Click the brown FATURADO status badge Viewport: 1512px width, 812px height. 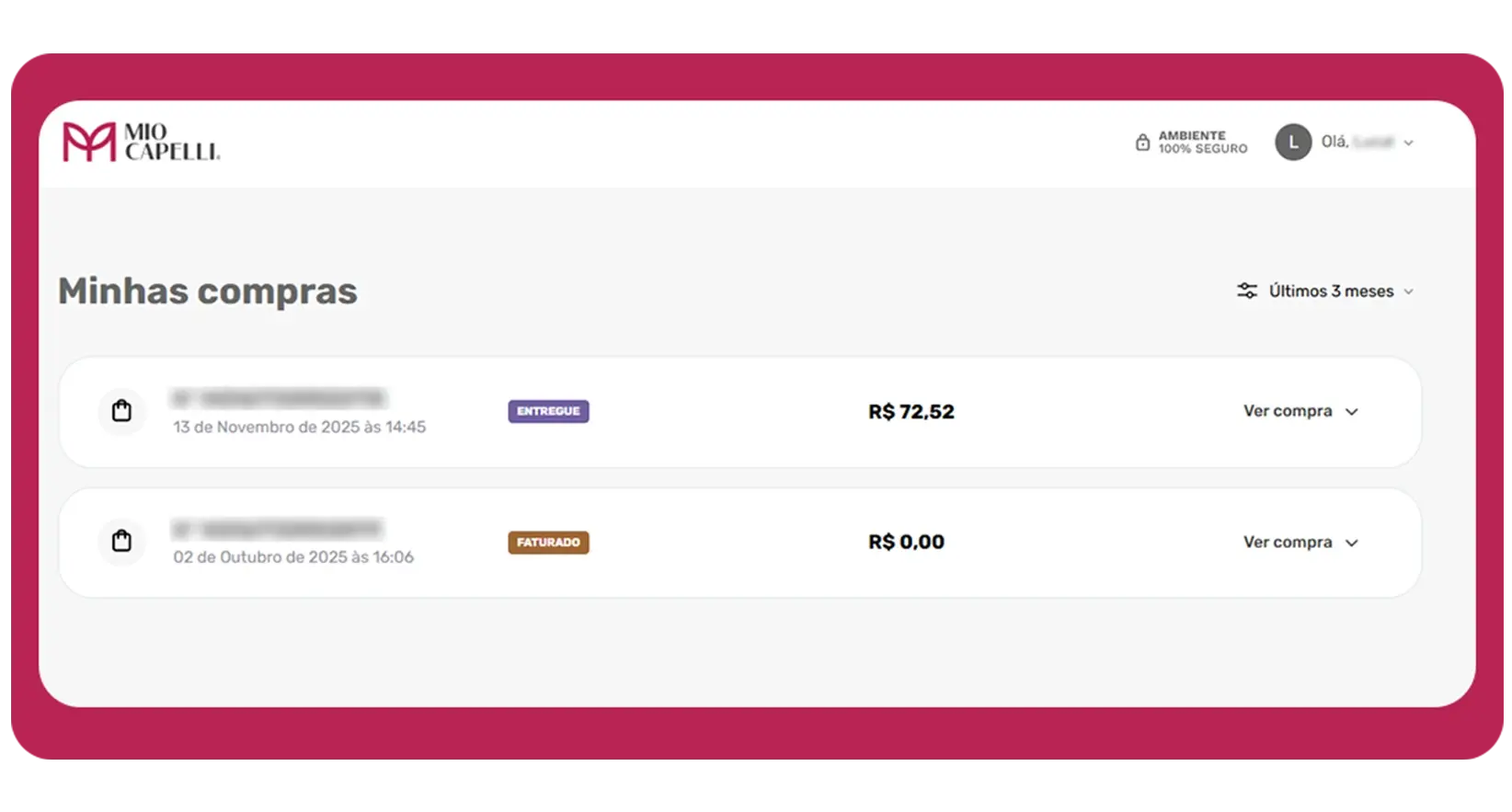point(548,543)
